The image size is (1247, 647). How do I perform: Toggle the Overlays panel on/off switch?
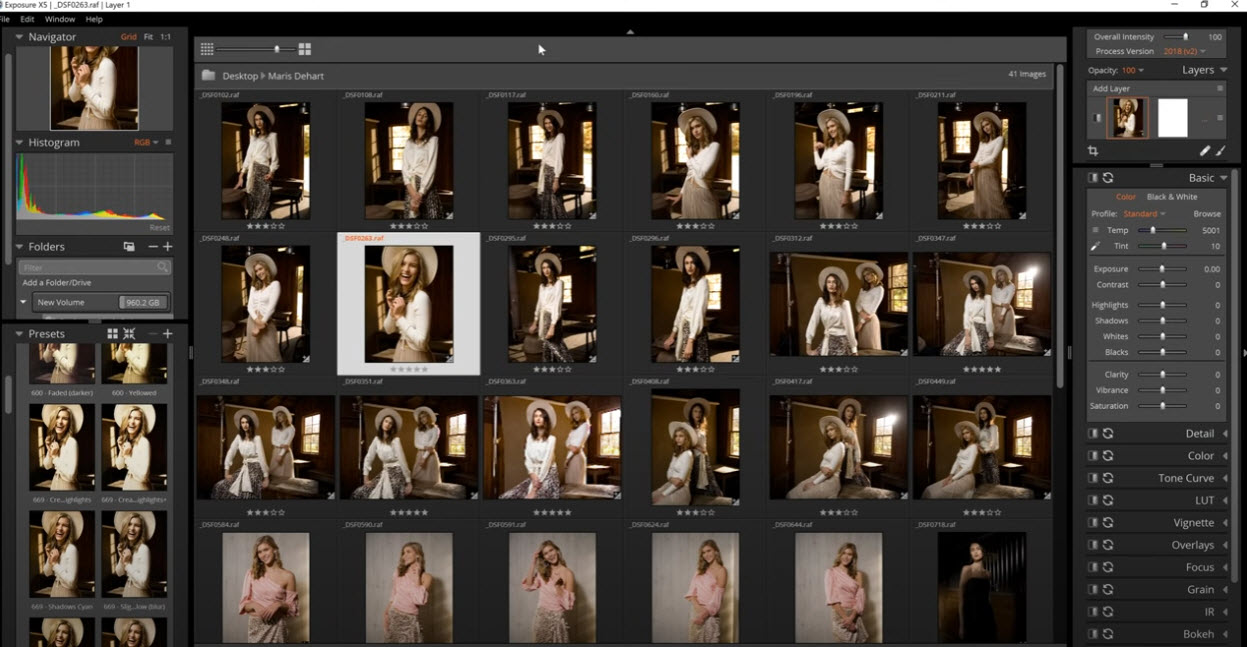click(1093, 545)
